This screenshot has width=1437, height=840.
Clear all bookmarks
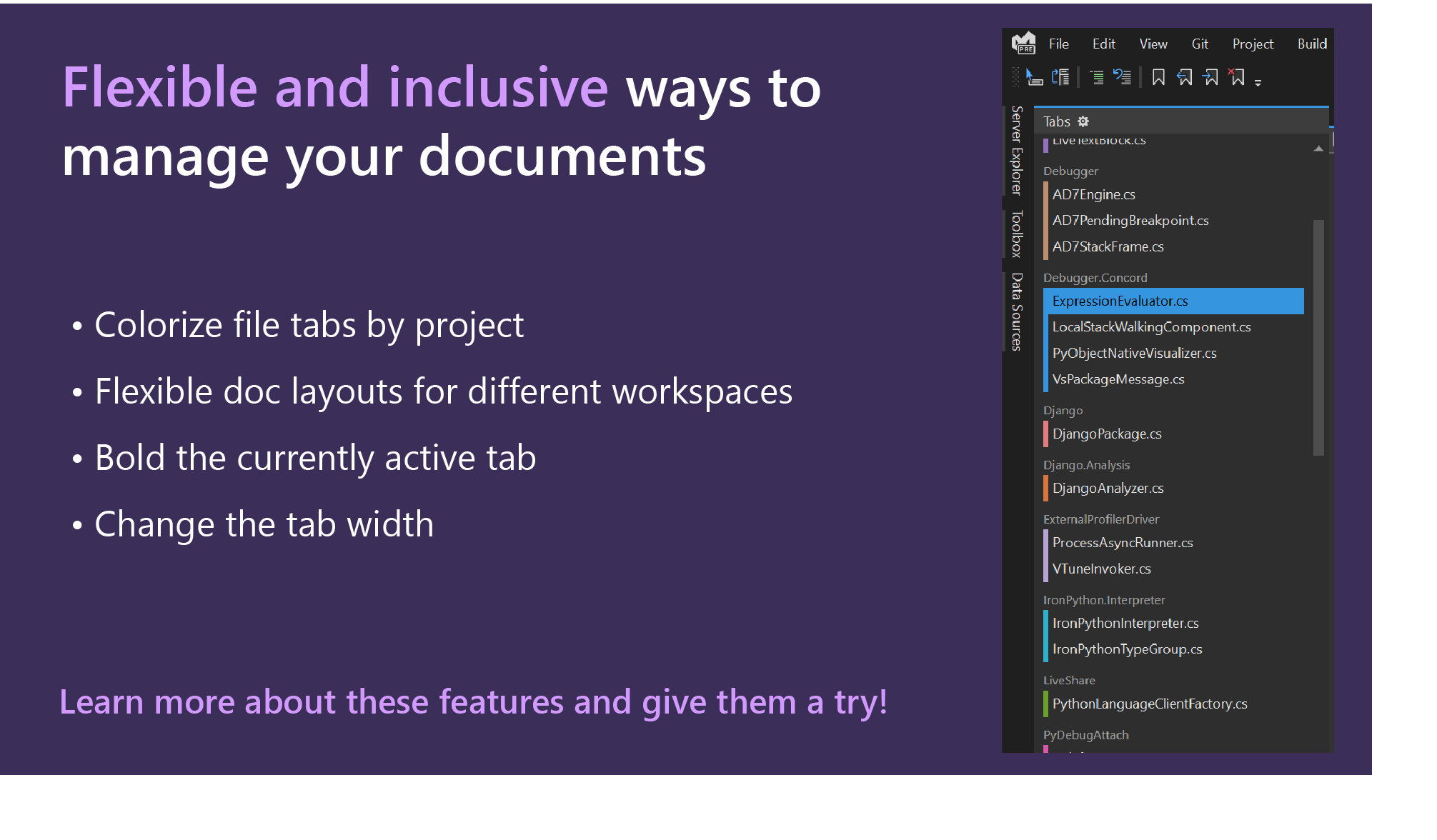(1238, 77)
